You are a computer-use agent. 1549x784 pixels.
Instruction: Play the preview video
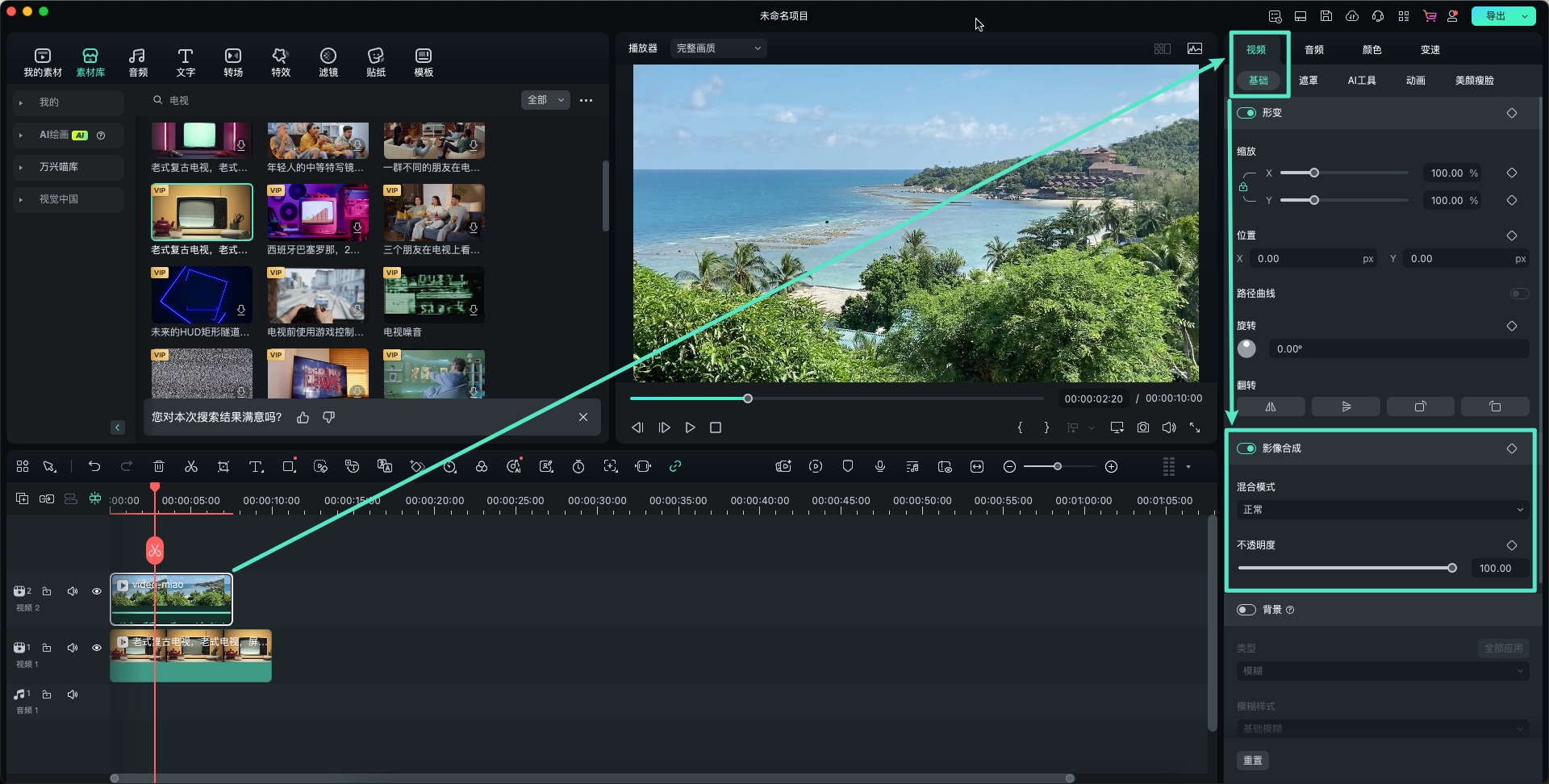click(690, 427)
